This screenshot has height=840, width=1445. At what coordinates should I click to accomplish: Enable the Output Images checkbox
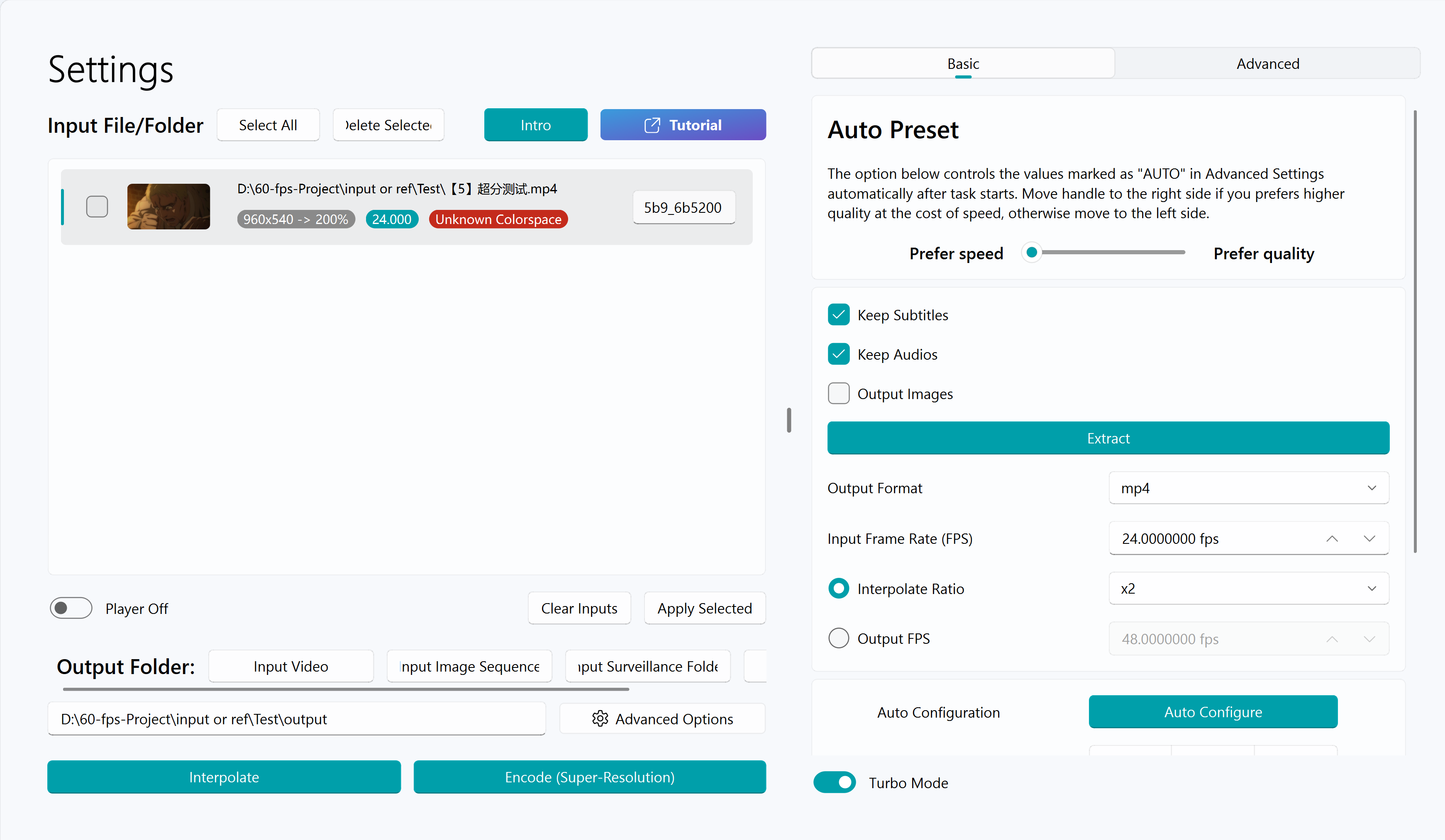point(838,394)
